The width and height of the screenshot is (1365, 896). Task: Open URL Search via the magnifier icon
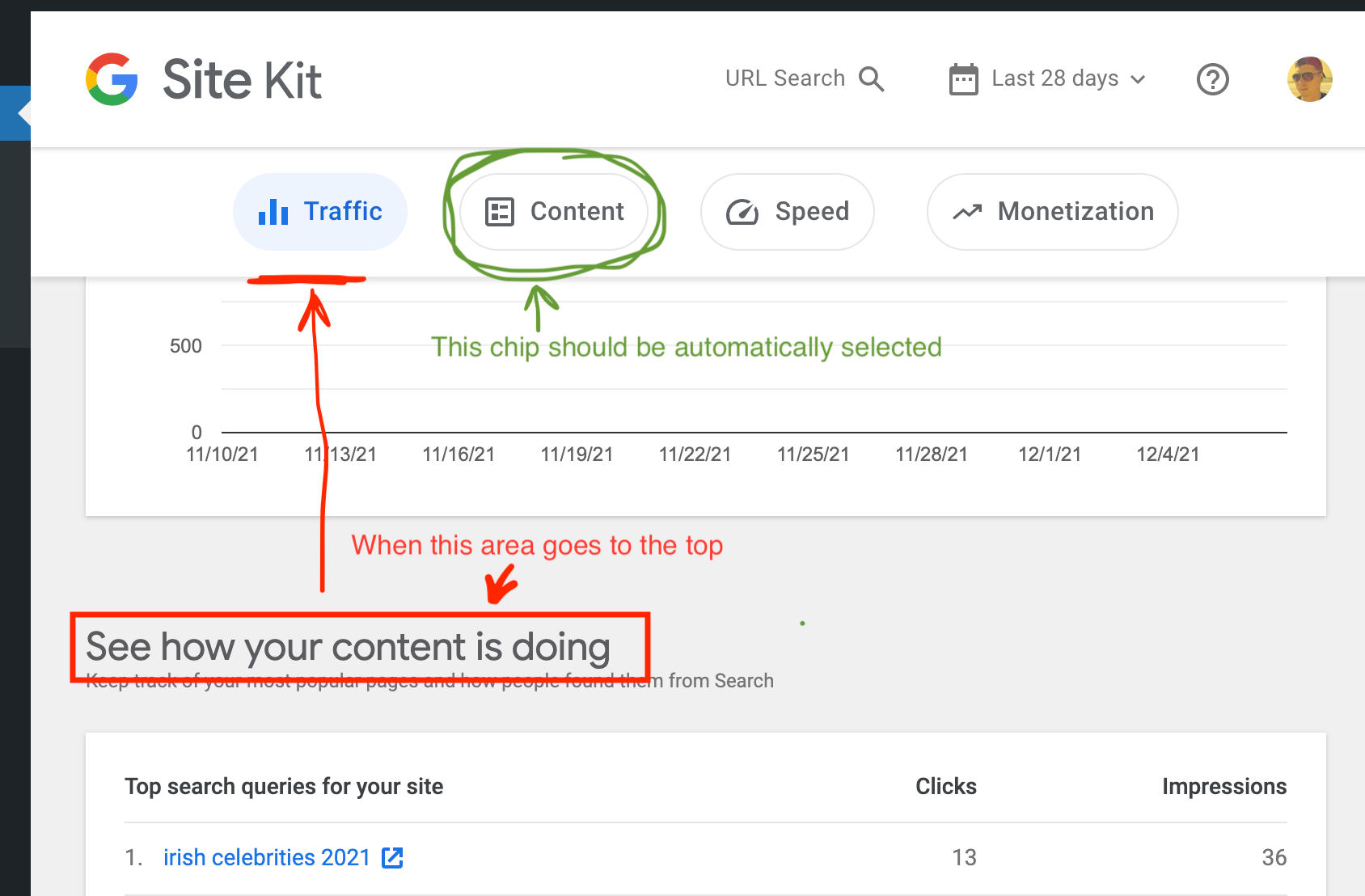click(872, 78)
